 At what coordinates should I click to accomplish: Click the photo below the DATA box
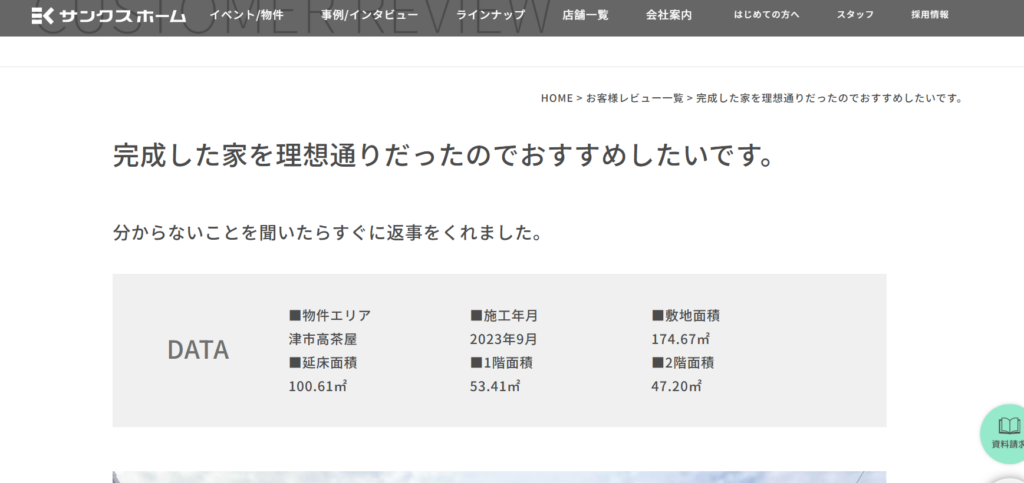pyautogui.click(x=499, y=476)
